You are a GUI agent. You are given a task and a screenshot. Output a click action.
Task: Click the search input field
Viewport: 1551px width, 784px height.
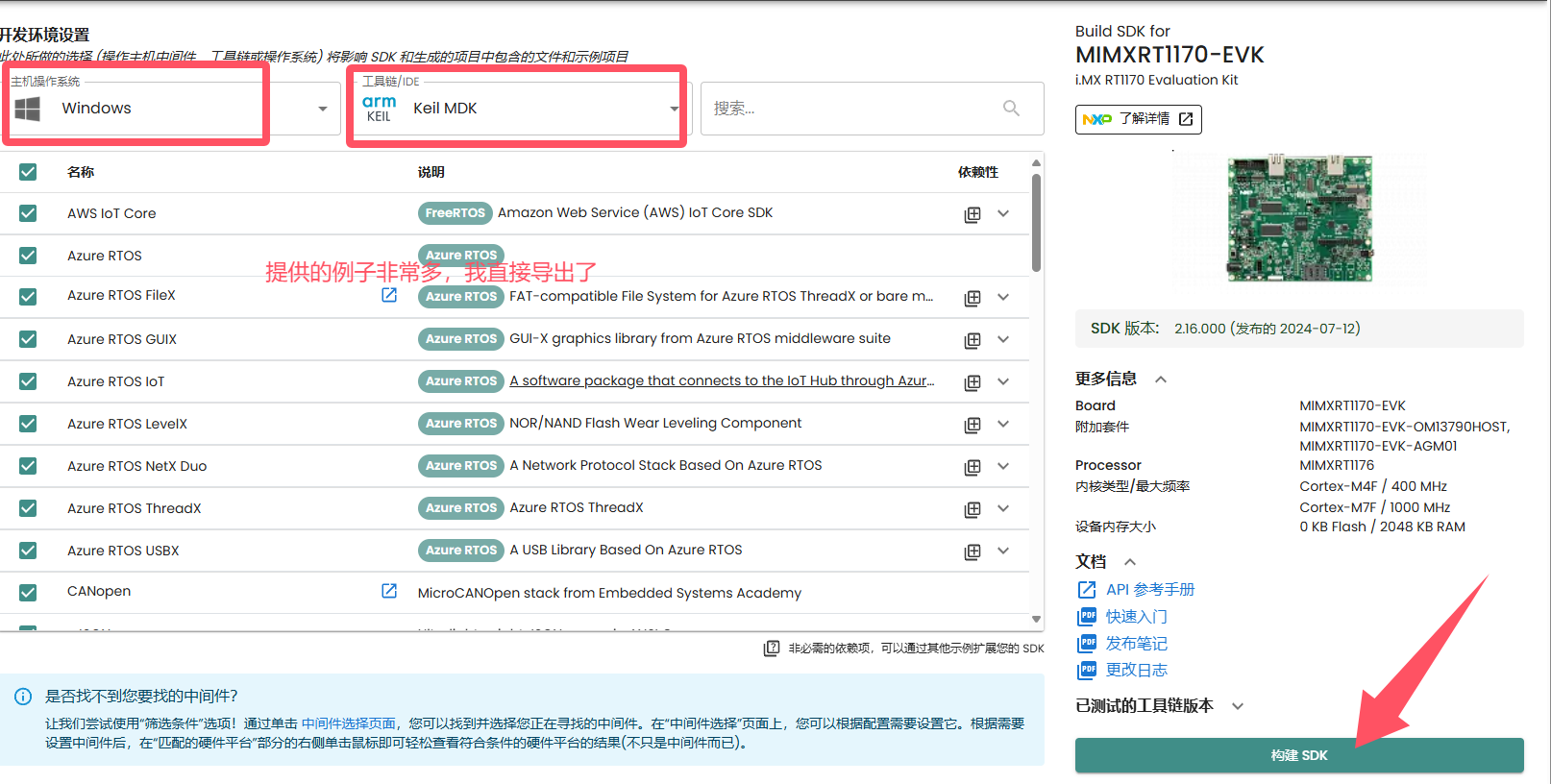point(873,109)
